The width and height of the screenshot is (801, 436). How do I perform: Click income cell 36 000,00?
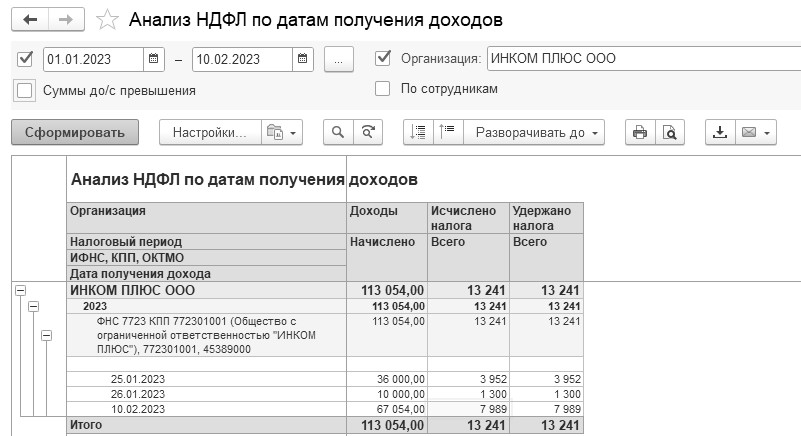[387, 379]
